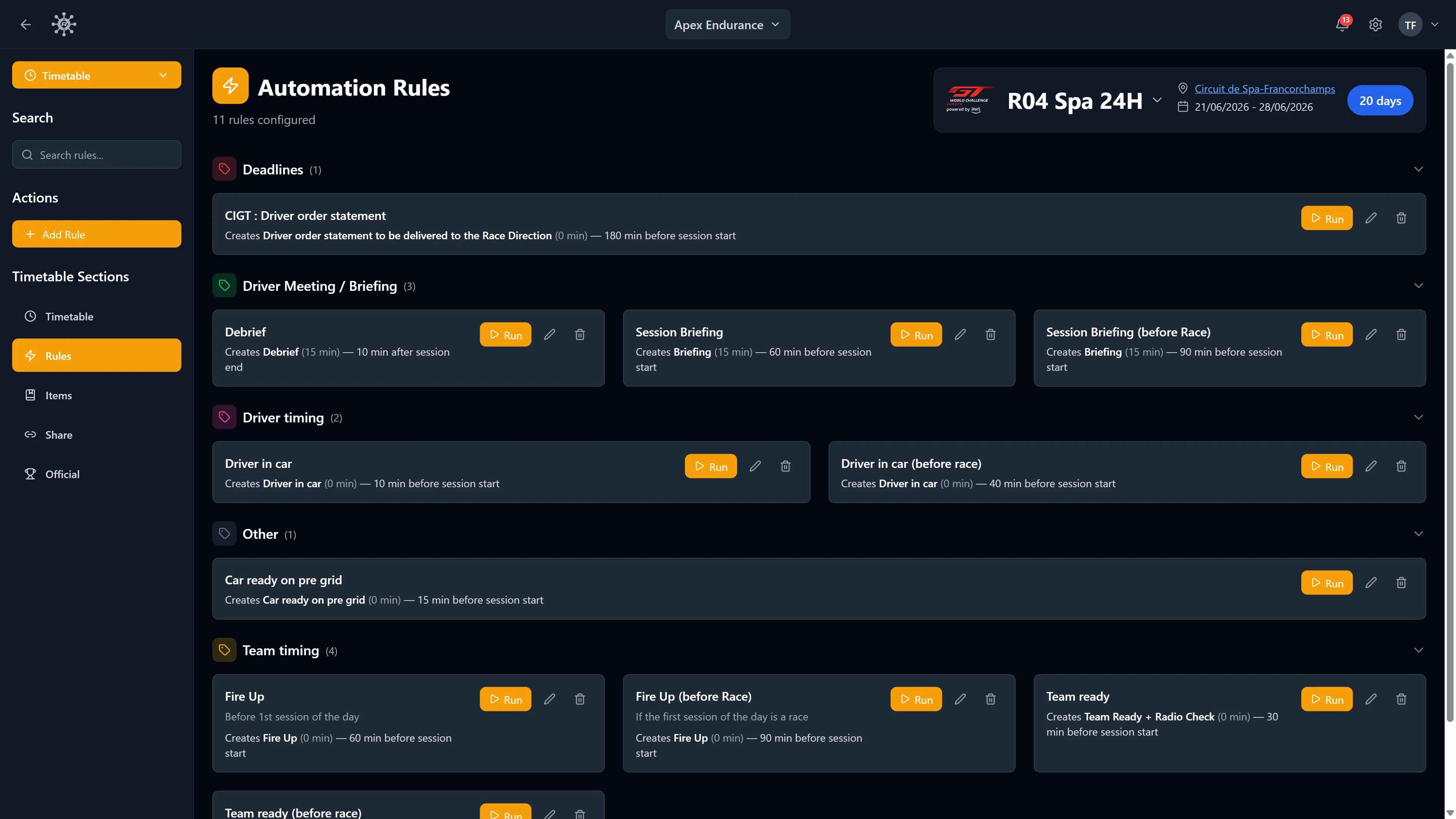
Task: Edit the Fire Up rule
Action: (x=549, y=699)
